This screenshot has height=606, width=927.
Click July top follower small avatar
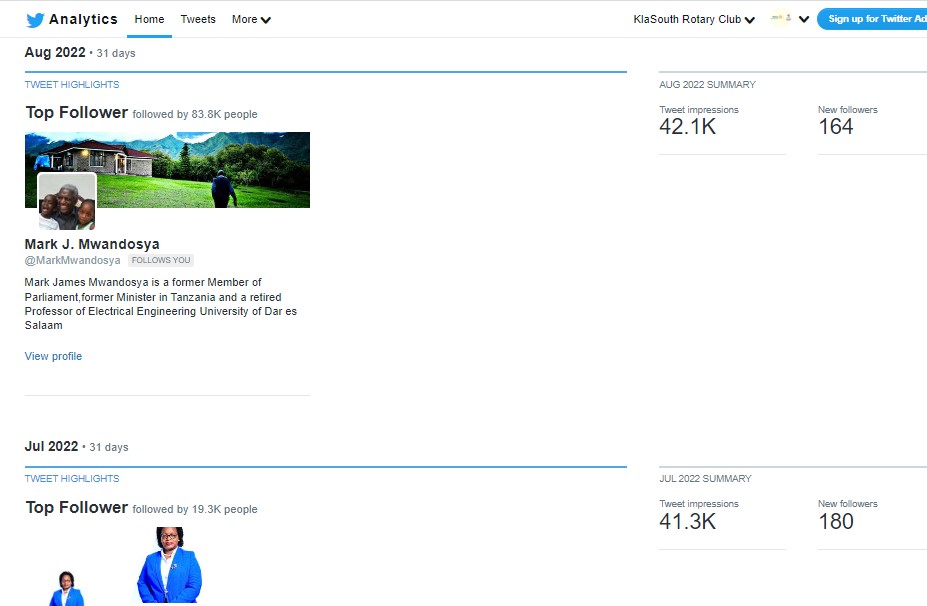[66, 588]
